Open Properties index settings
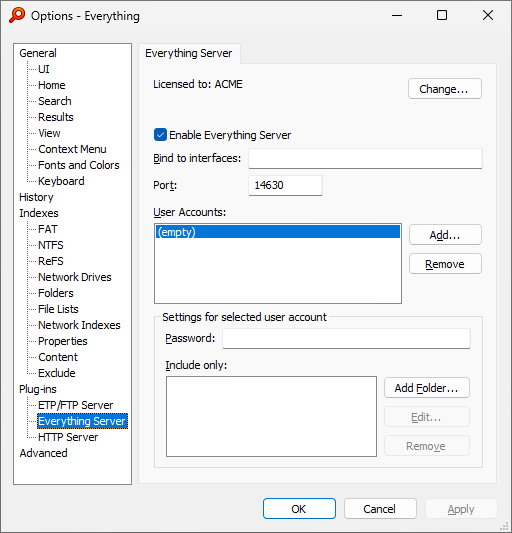The height and width of the screenshot is (533, 512). click(63, 341)
